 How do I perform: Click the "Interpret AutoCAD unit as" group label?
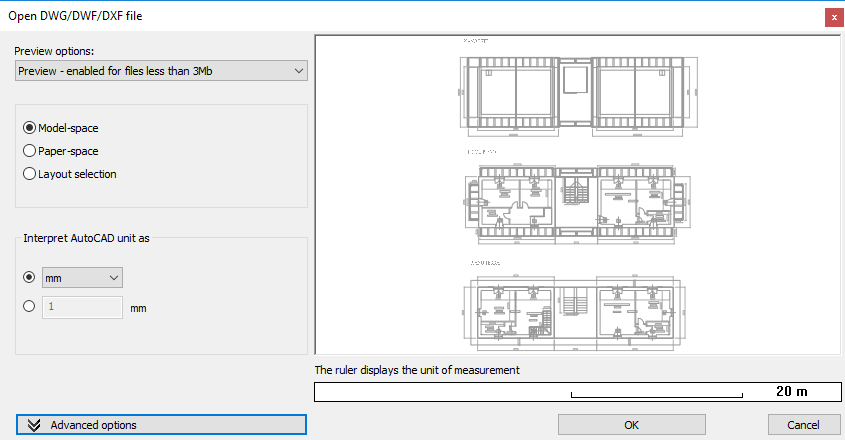coord(88,238)
